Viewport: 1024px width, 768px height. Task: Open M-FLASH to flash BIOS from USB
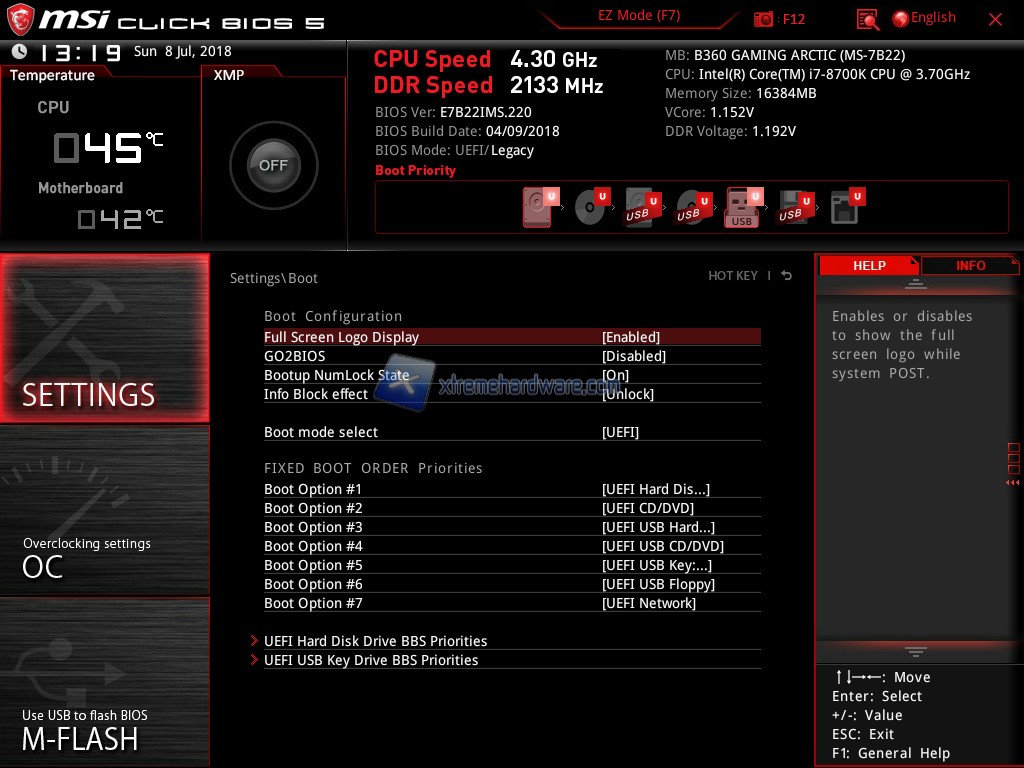[x=105, y=728]
